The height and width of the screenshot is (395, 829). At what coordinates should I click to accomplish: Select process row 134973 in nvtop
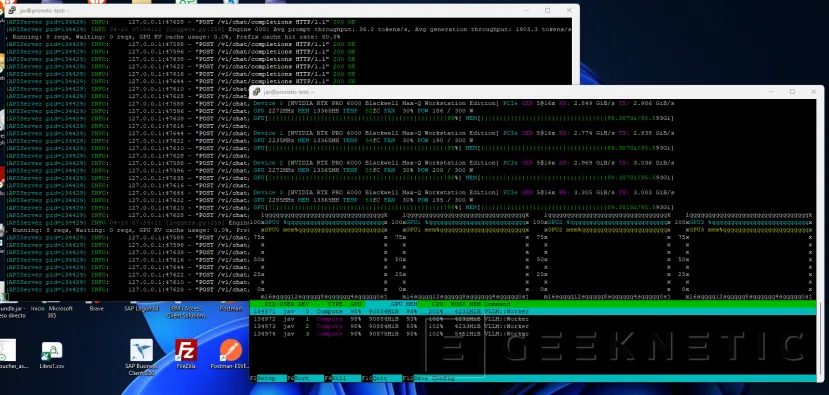click(391, 326)
